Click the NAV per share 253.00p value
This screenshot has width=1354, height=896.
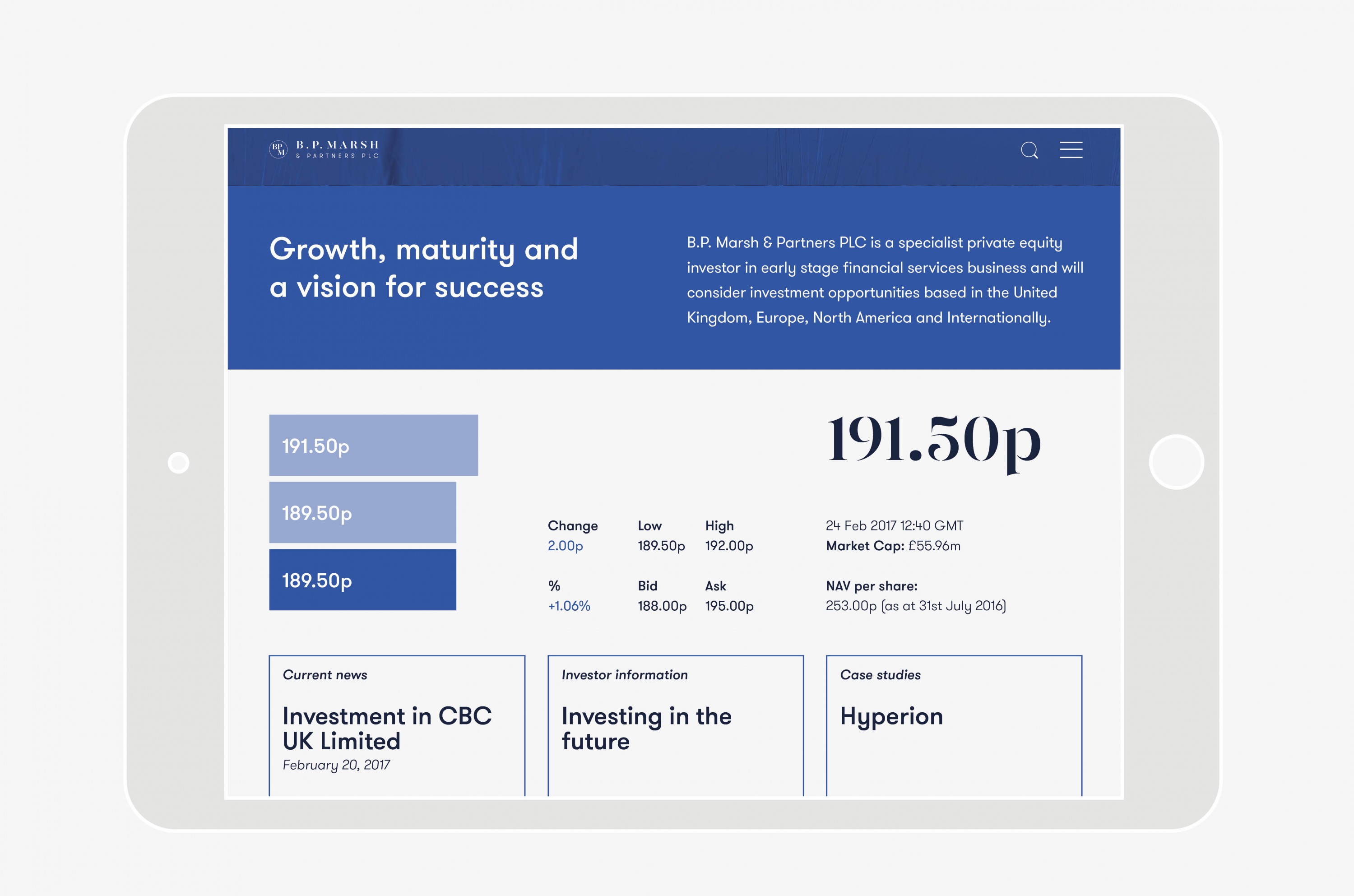point(916,606)
